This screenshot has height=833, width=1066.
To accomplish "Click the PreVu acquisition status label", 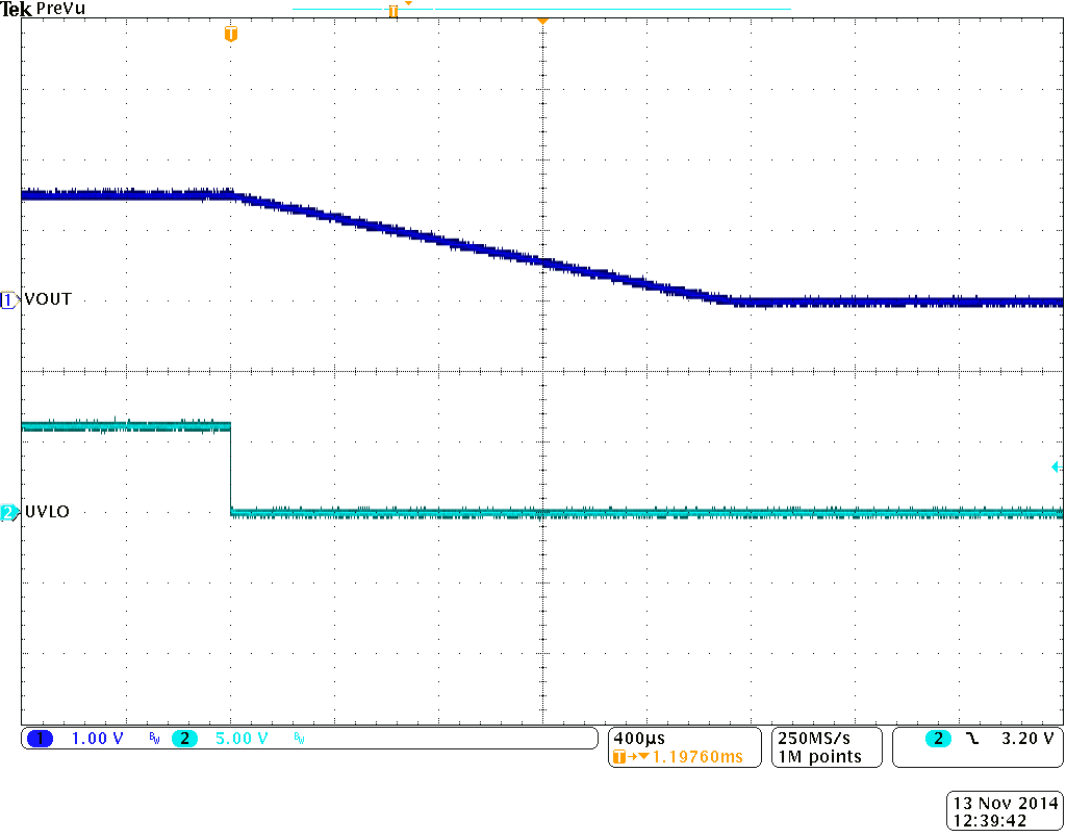I will [x=64, y=8].
